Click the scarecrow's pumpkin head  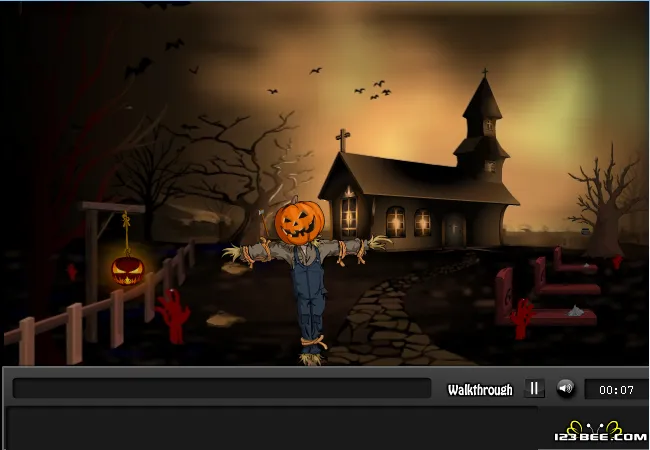point(299,222)
